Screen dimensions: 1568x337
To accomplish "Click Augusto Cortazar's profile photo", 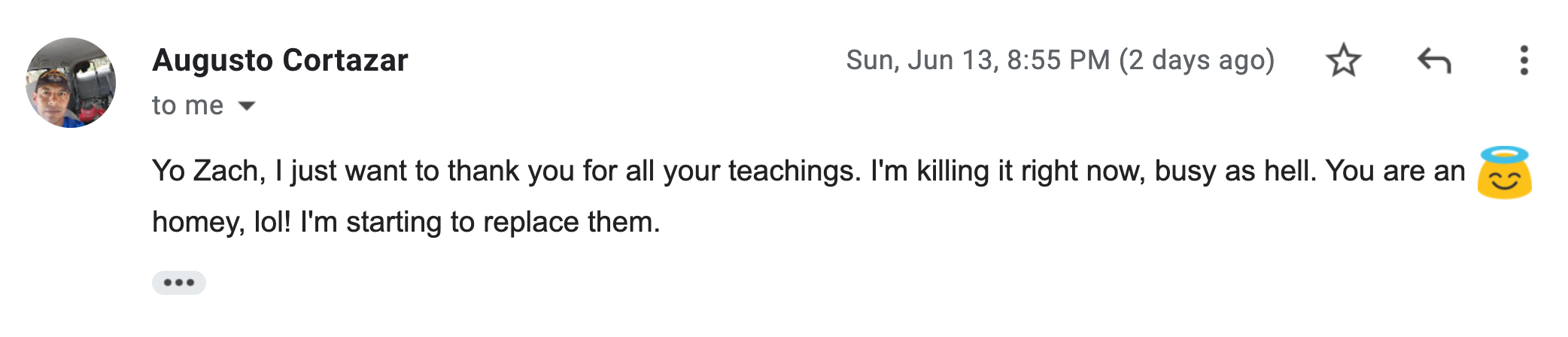I will click(71, 83).
